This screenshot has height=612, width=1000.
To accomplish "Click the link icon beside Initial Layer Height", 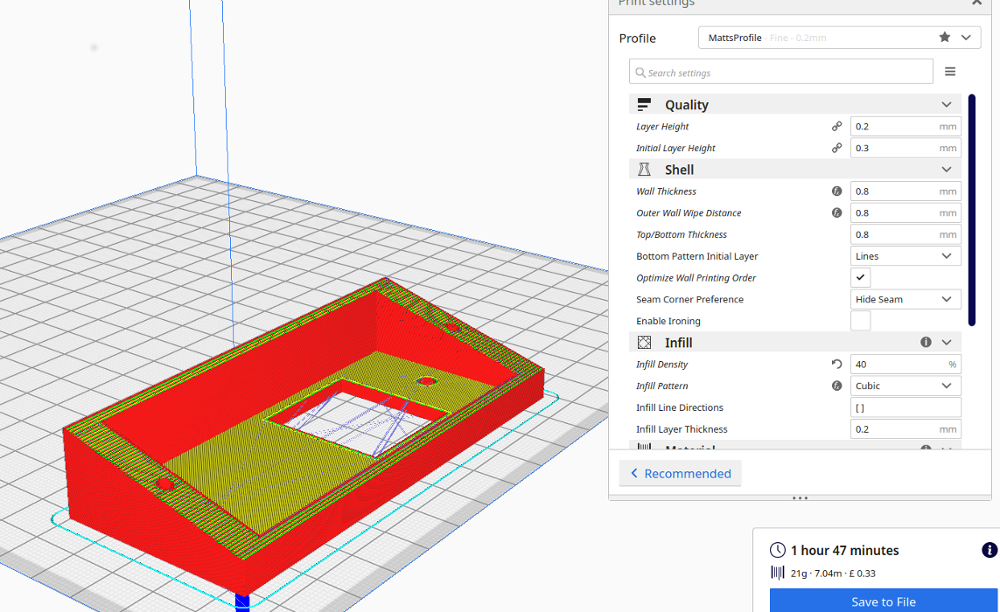I will [837, 148].
